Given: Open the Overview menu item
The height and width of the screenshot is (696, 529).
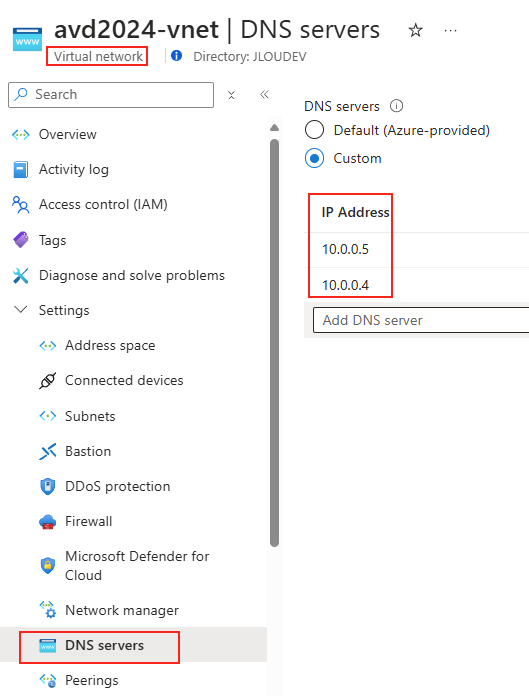Looking at the screenshot, I should pos(67,134).
